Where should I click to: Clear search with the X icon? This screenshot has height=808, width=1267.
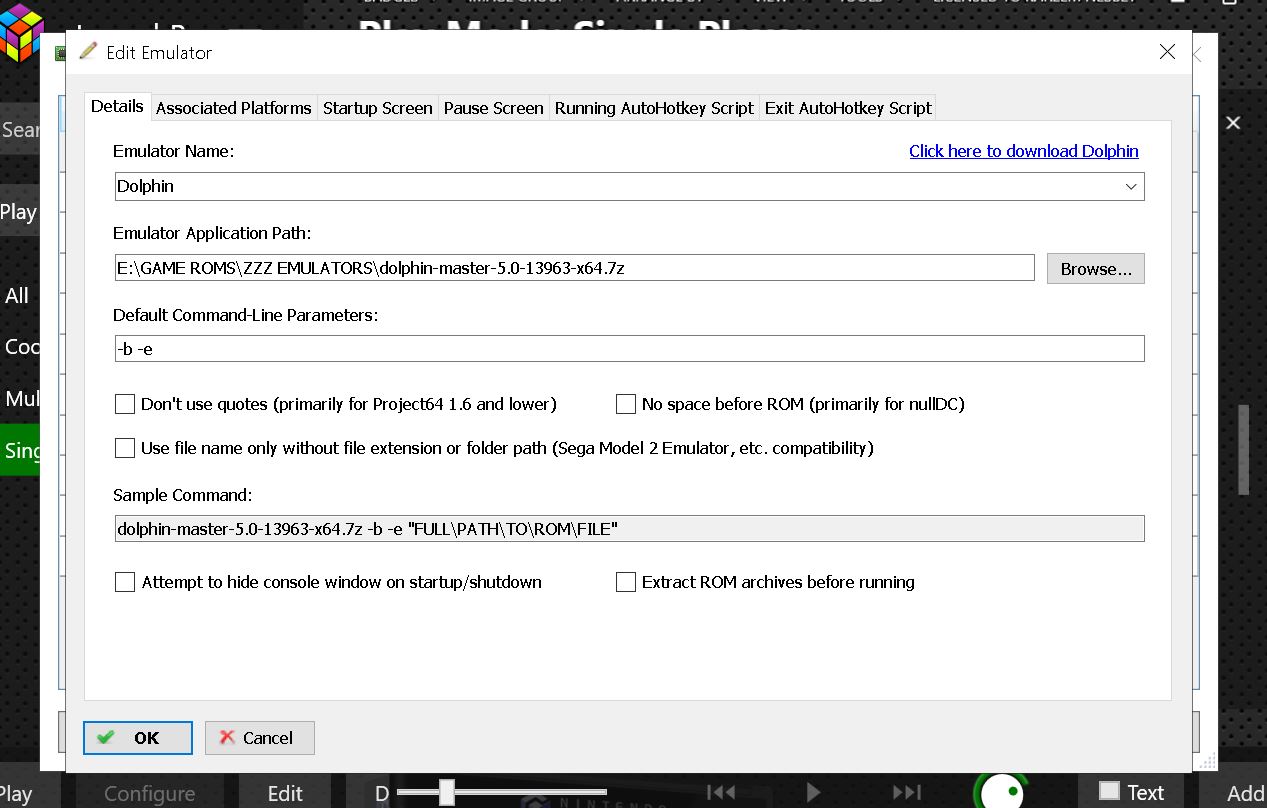click(1233, 123)
